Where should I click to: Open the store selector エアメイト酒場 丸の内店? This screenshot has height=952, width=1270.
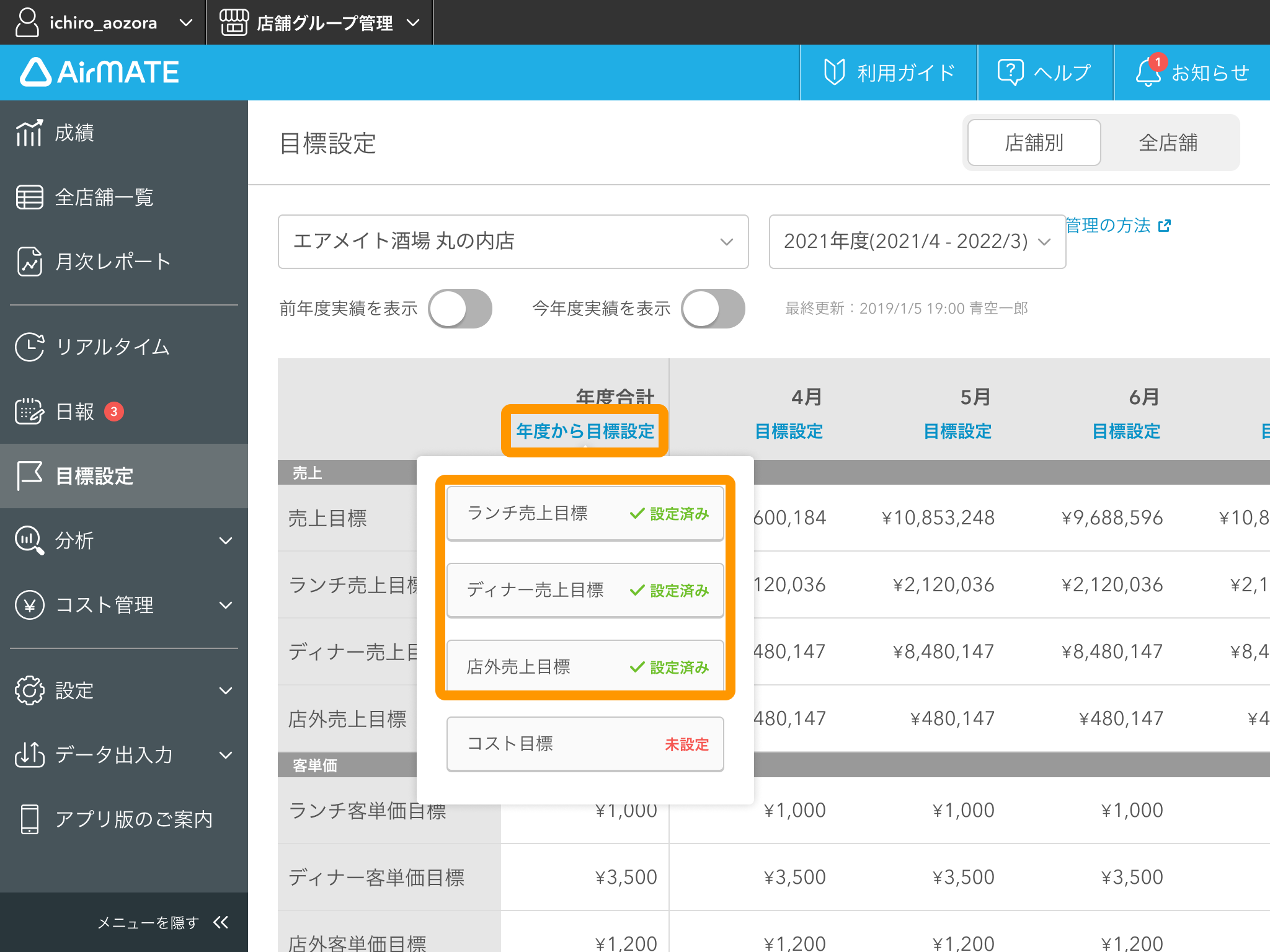(x=513, y=242)
